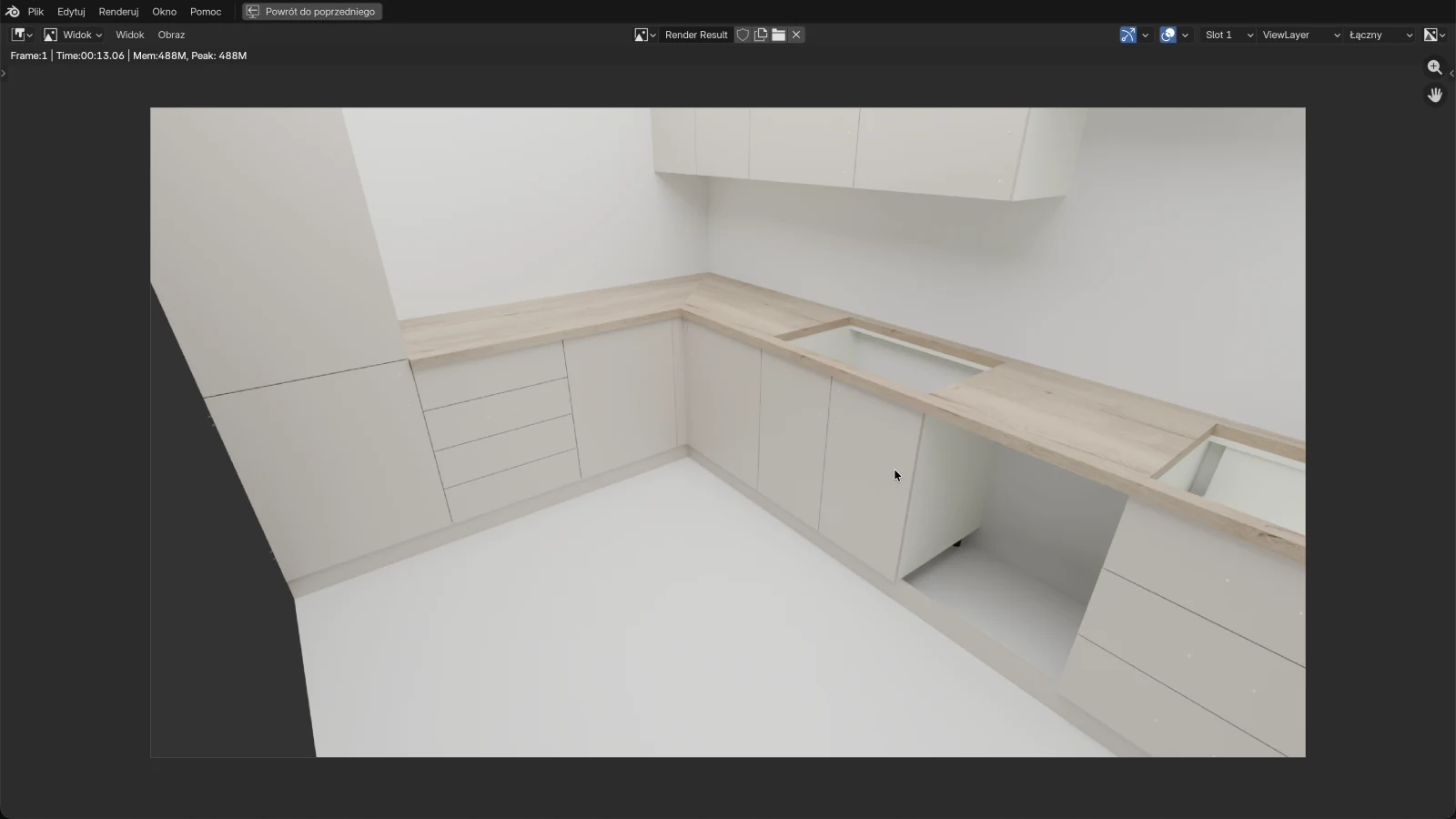Viewport: 1456px width, 819px height.
Task: Expand the right sidebar region arrow
Action: pyautogui.click(x=1451, y=73)
